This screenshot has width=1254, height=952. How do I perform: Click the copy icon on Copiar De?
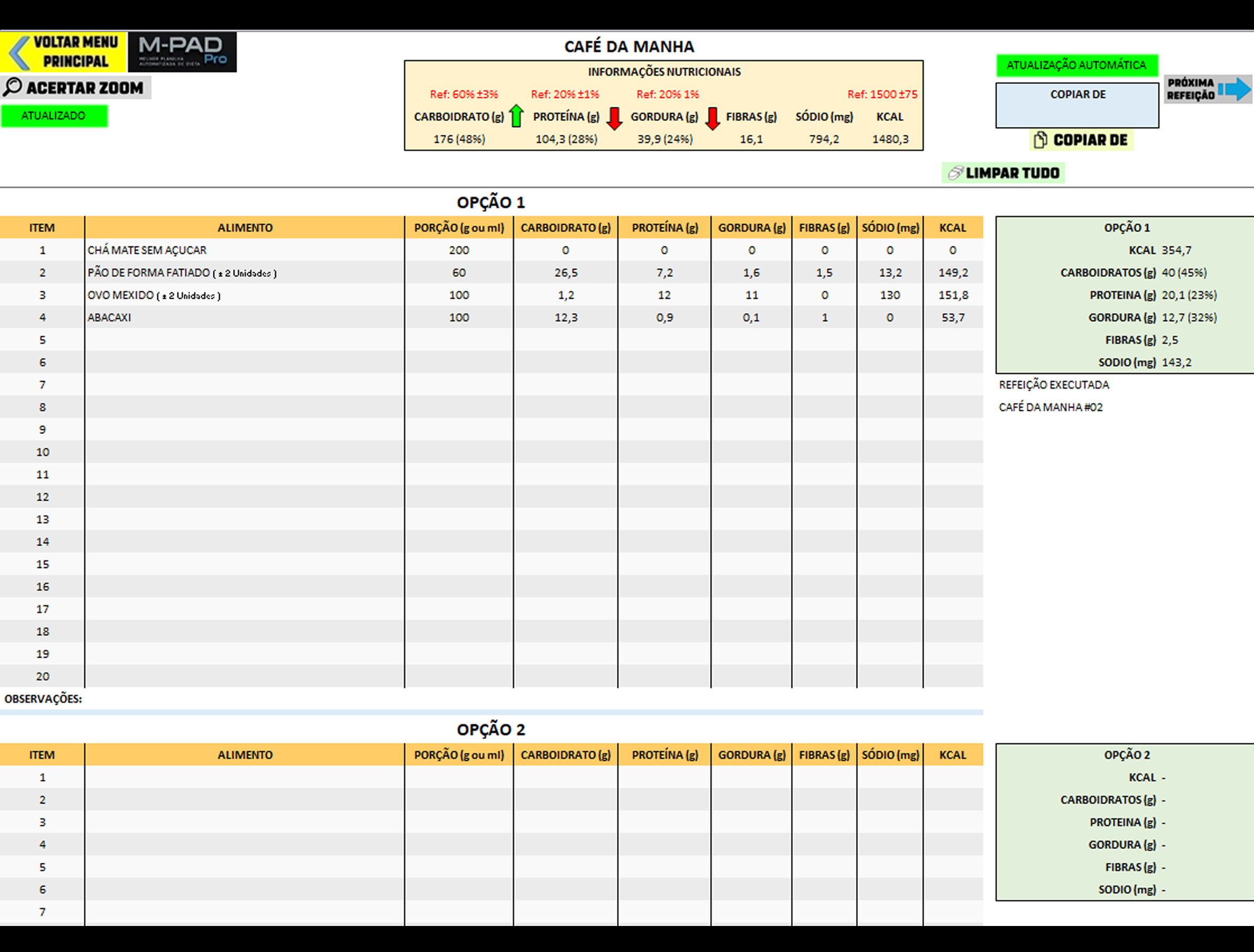(1040, 140)
